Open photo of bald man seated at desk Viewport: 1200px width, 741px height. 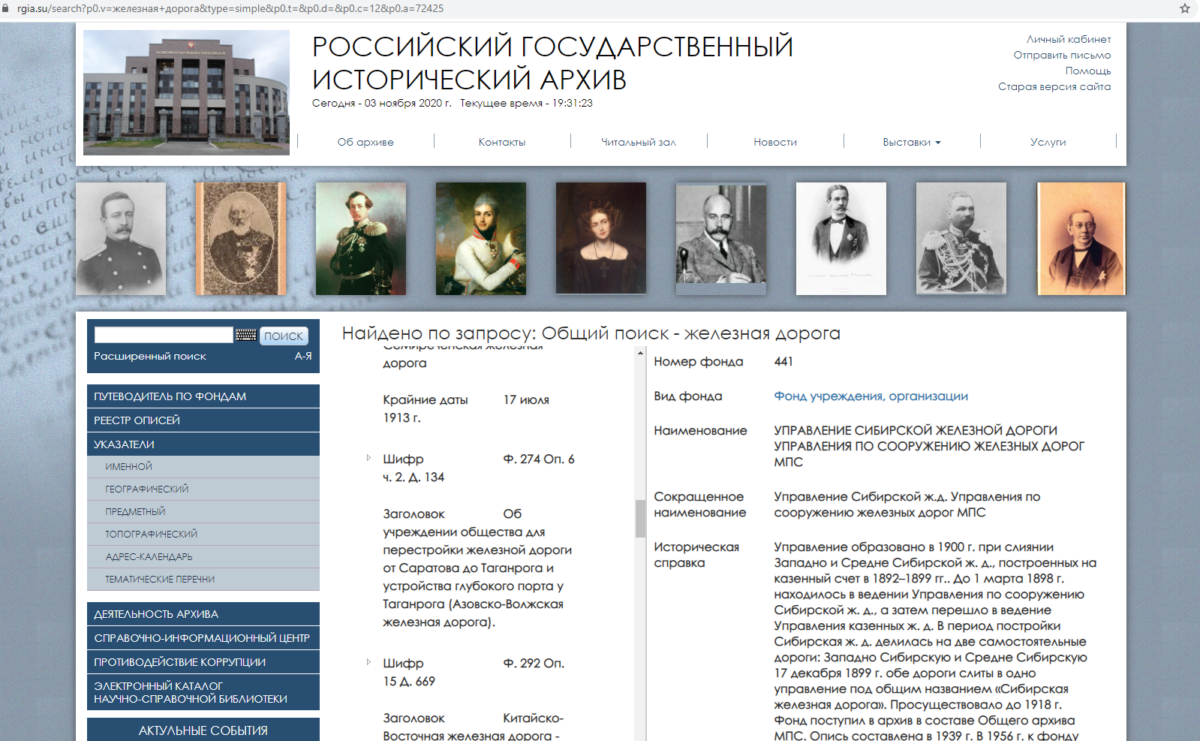point(721,238)
